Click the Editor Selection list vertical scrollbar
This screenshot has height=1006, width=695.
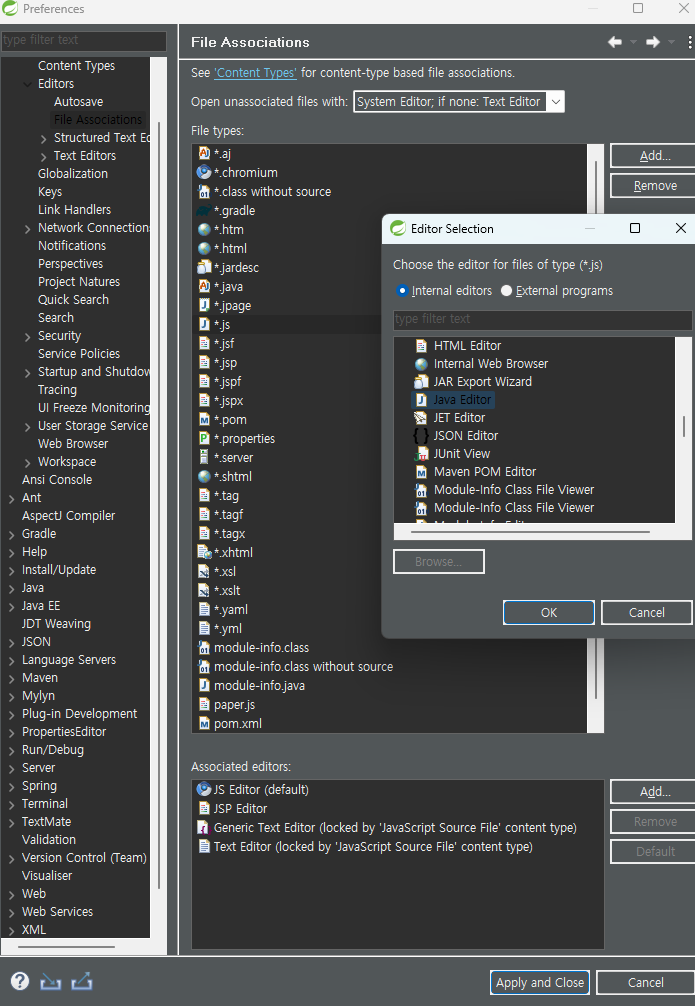point(684,426)
